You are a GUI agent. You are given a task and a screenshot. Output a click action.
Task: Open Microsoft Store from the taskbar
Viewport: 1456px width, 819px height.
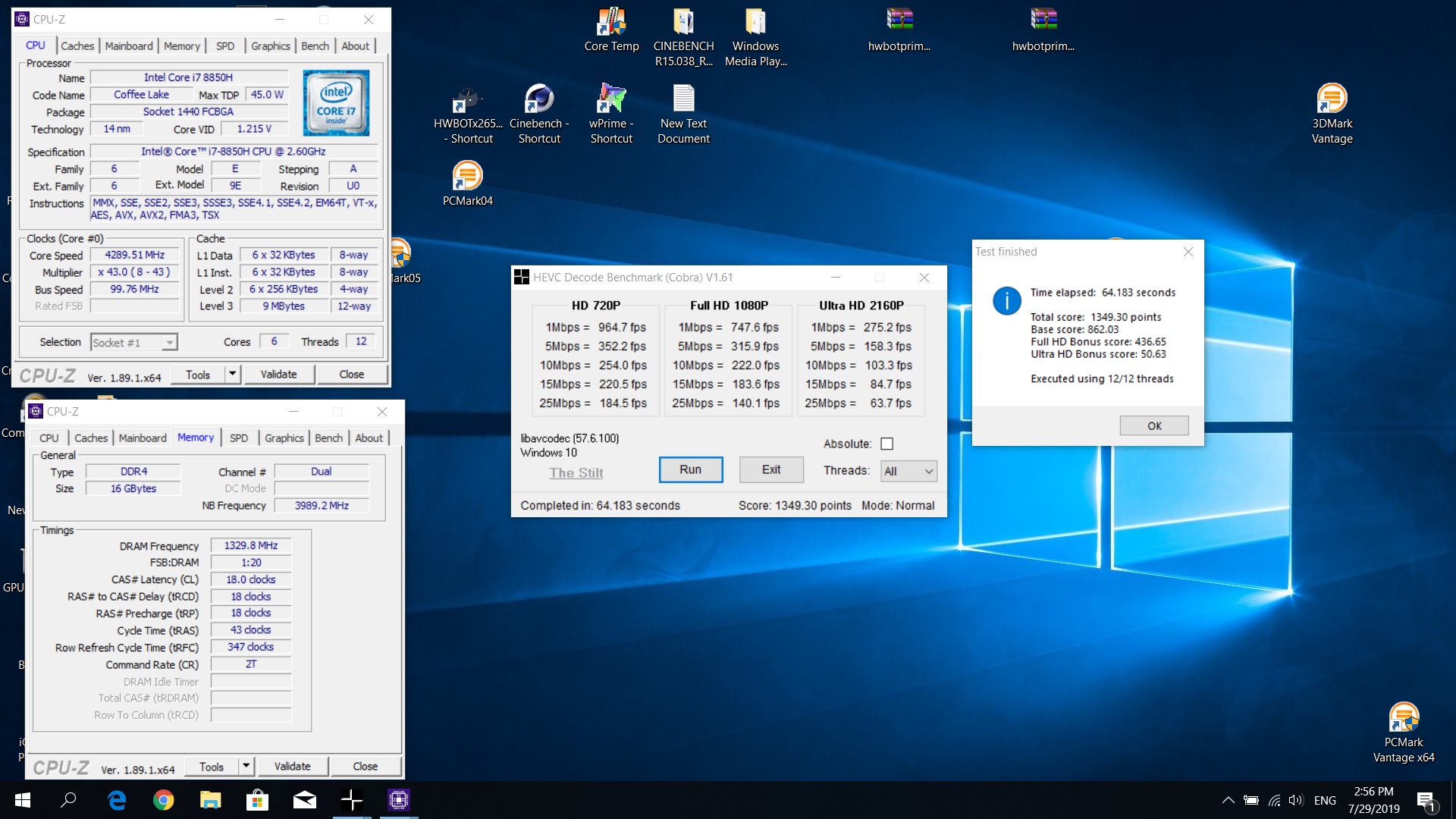[257, 800]
